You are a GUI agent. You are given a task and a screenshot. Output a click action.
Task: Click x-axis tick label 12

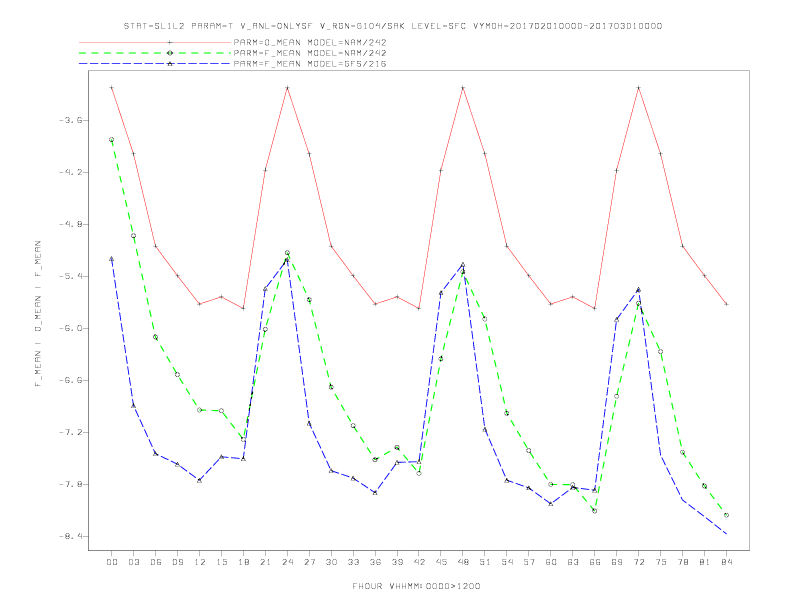pos(200,562)
